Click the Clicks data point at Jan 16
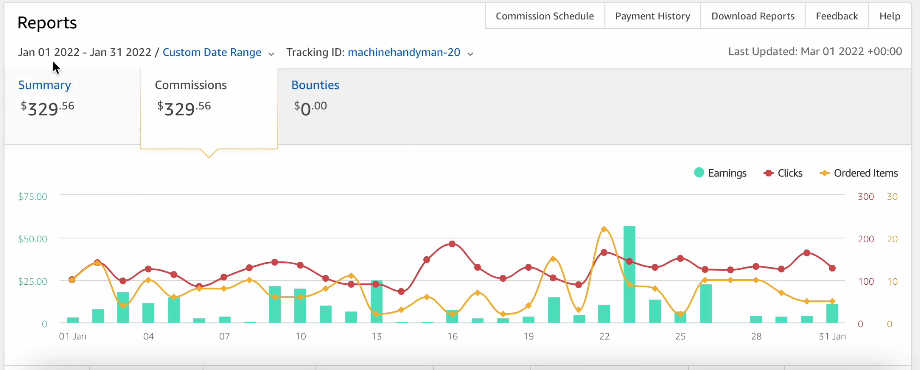 tap(452, 244)
